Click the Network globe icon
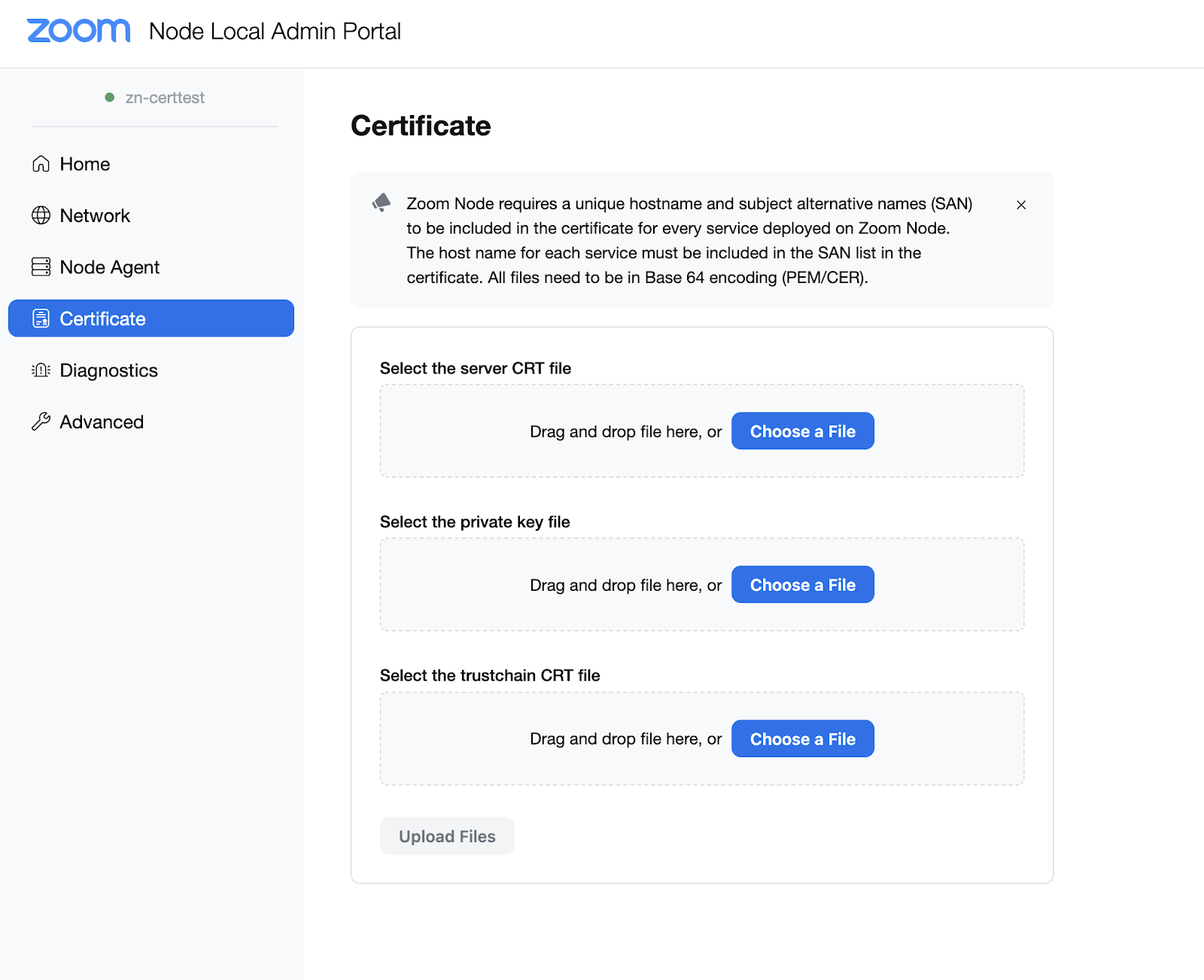1204x980 pixels. [x=41, y=216]
